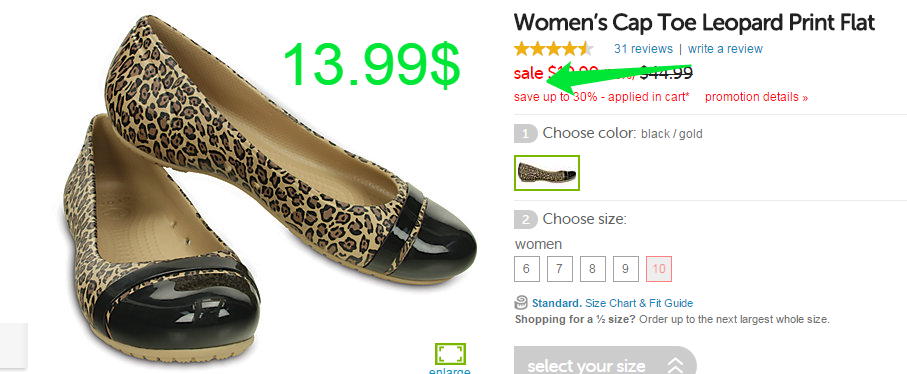Click the leopard print shoe product image
The width and height of the screenshot is (907, 374).
pyautogui.click(x=270, y=191)
